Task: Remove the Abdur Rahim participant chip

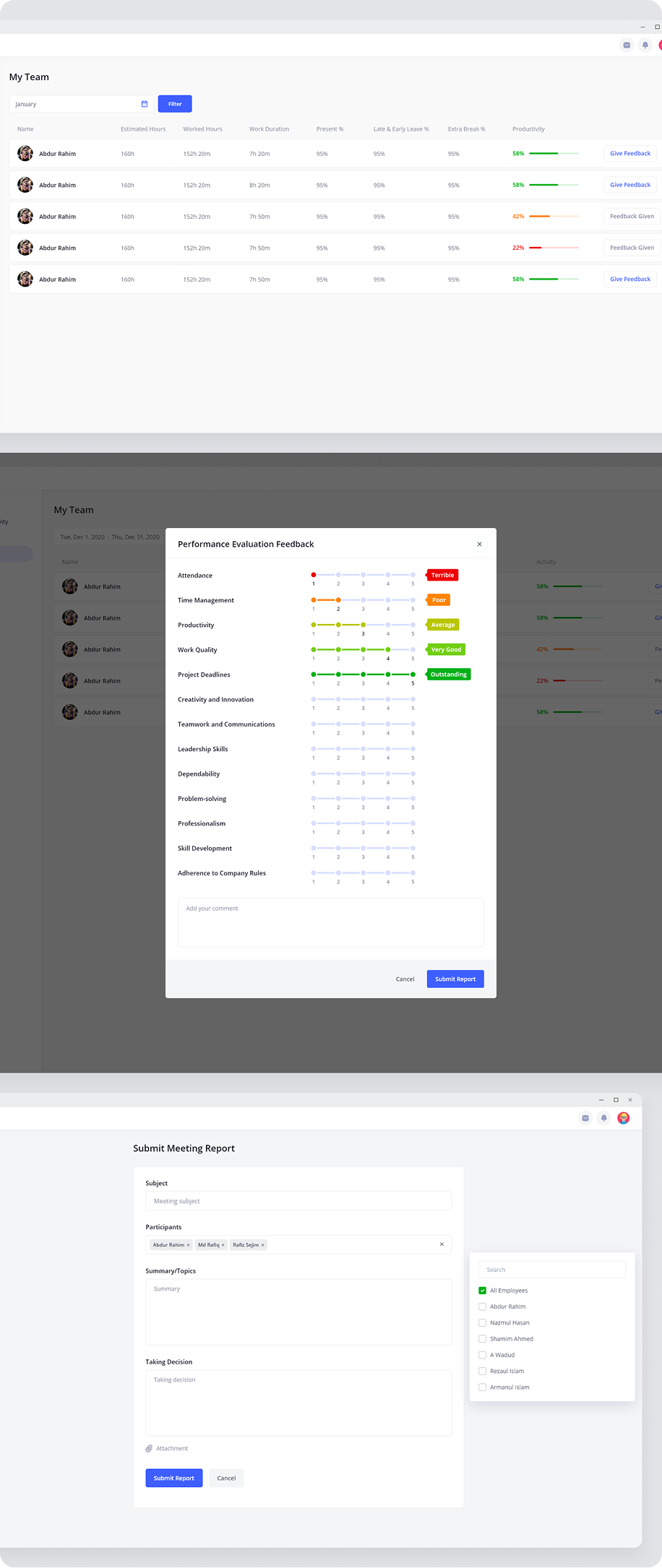Action: click(x=188, y=1245)
